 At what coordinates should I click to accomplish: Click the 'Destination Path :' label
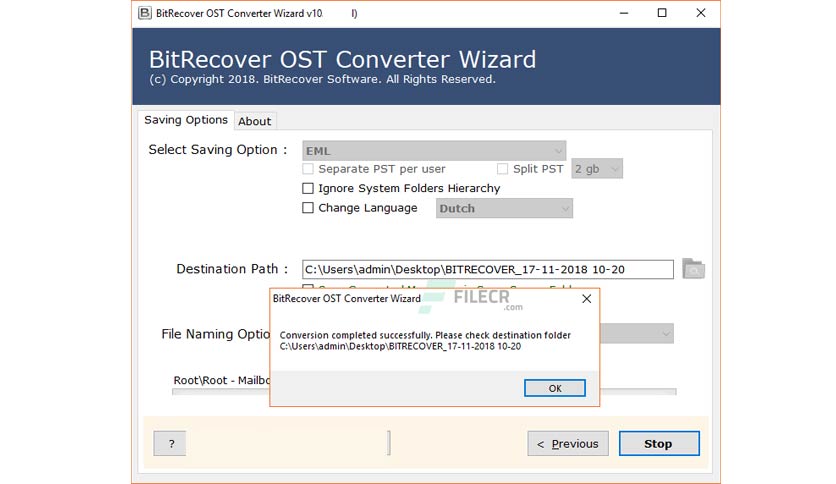[232, 269]
